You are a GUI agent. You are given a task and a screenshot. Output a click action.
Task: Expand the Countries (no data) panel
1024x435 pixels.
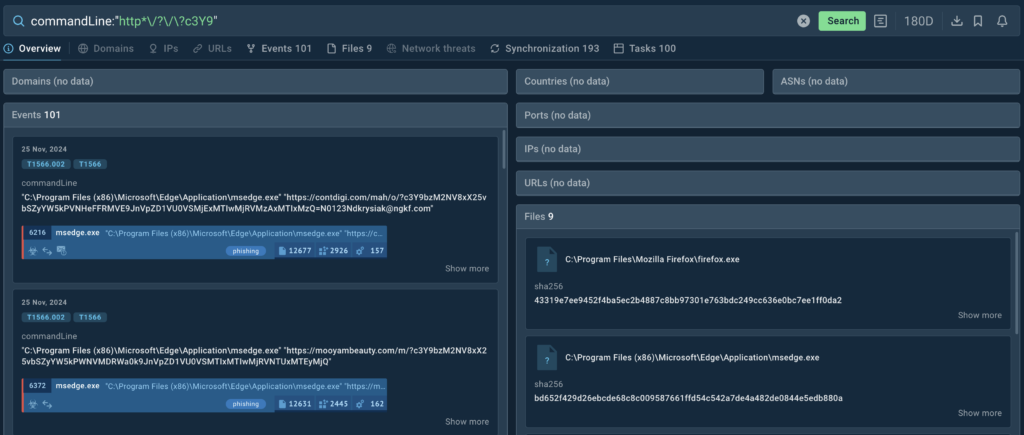640,81
